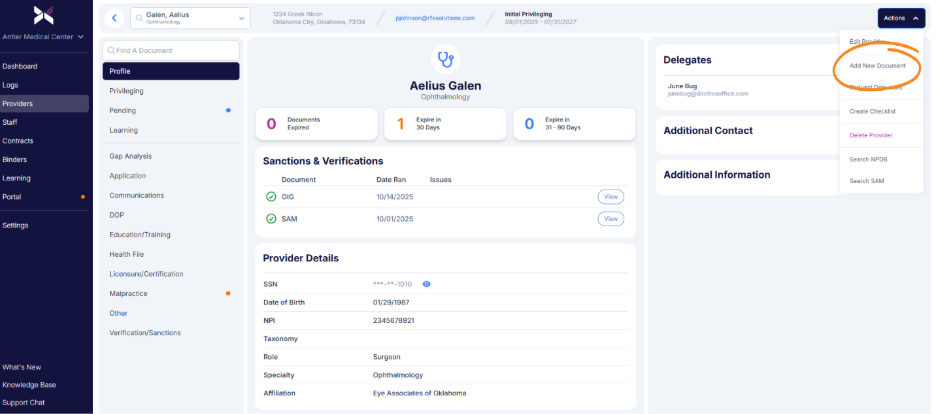Click the company logo in sidebar

point(44,14)
